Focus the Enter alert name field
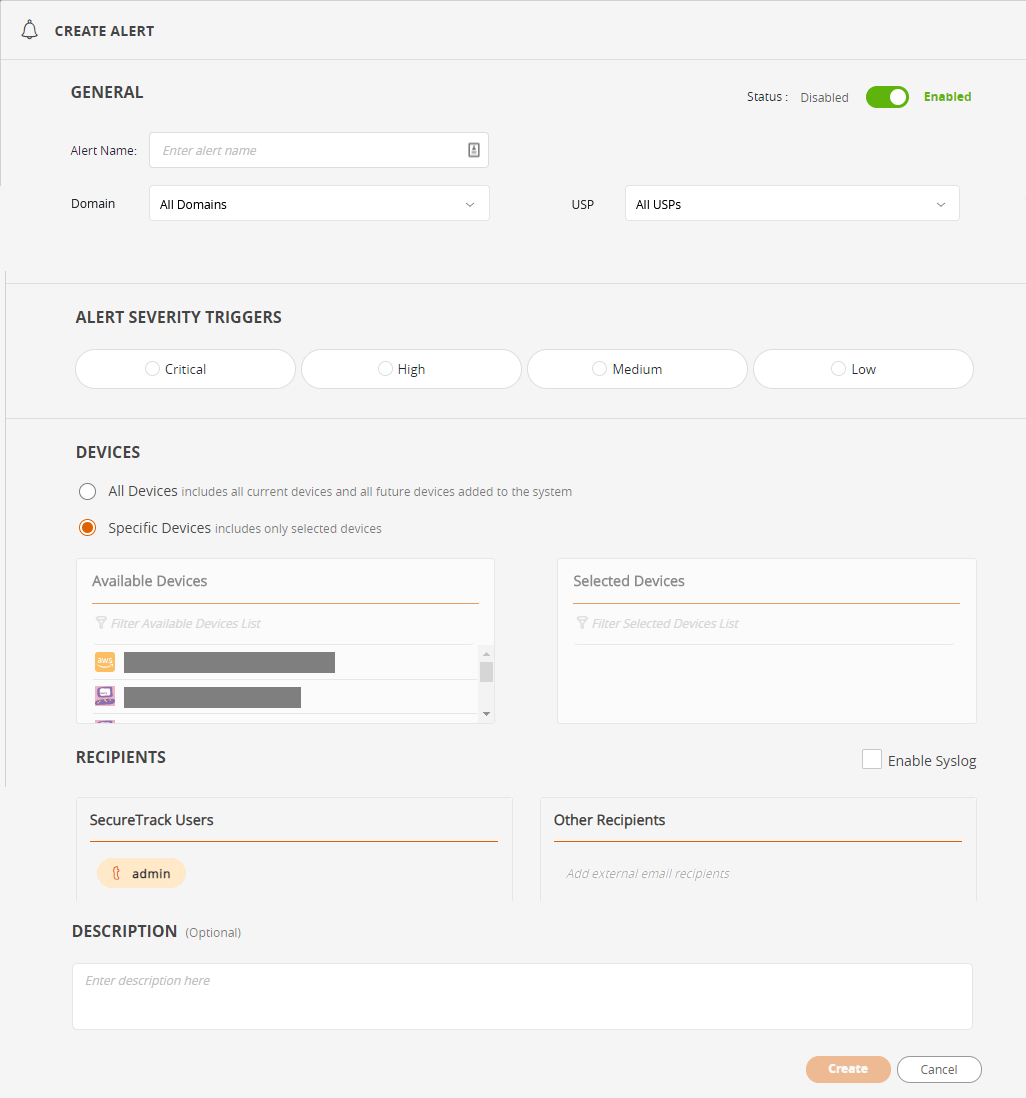 (305, 150)
